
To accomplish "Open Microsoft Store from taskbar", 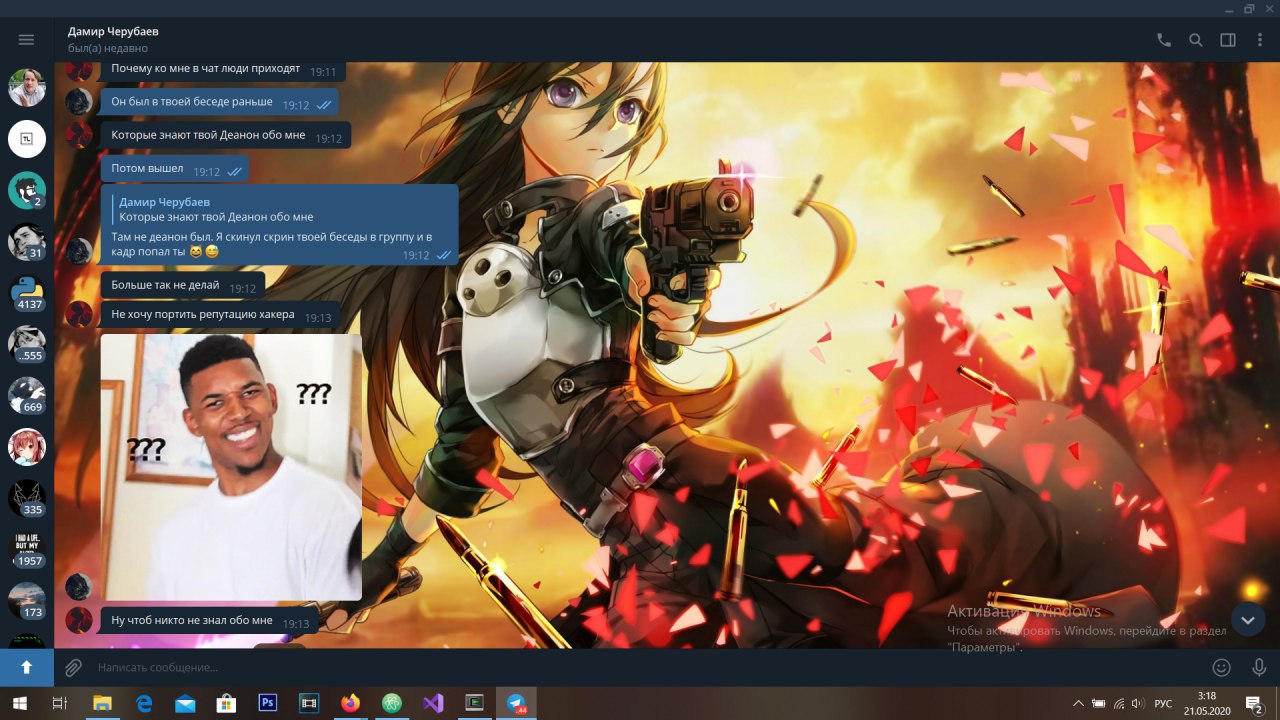I will pos(226,703).
